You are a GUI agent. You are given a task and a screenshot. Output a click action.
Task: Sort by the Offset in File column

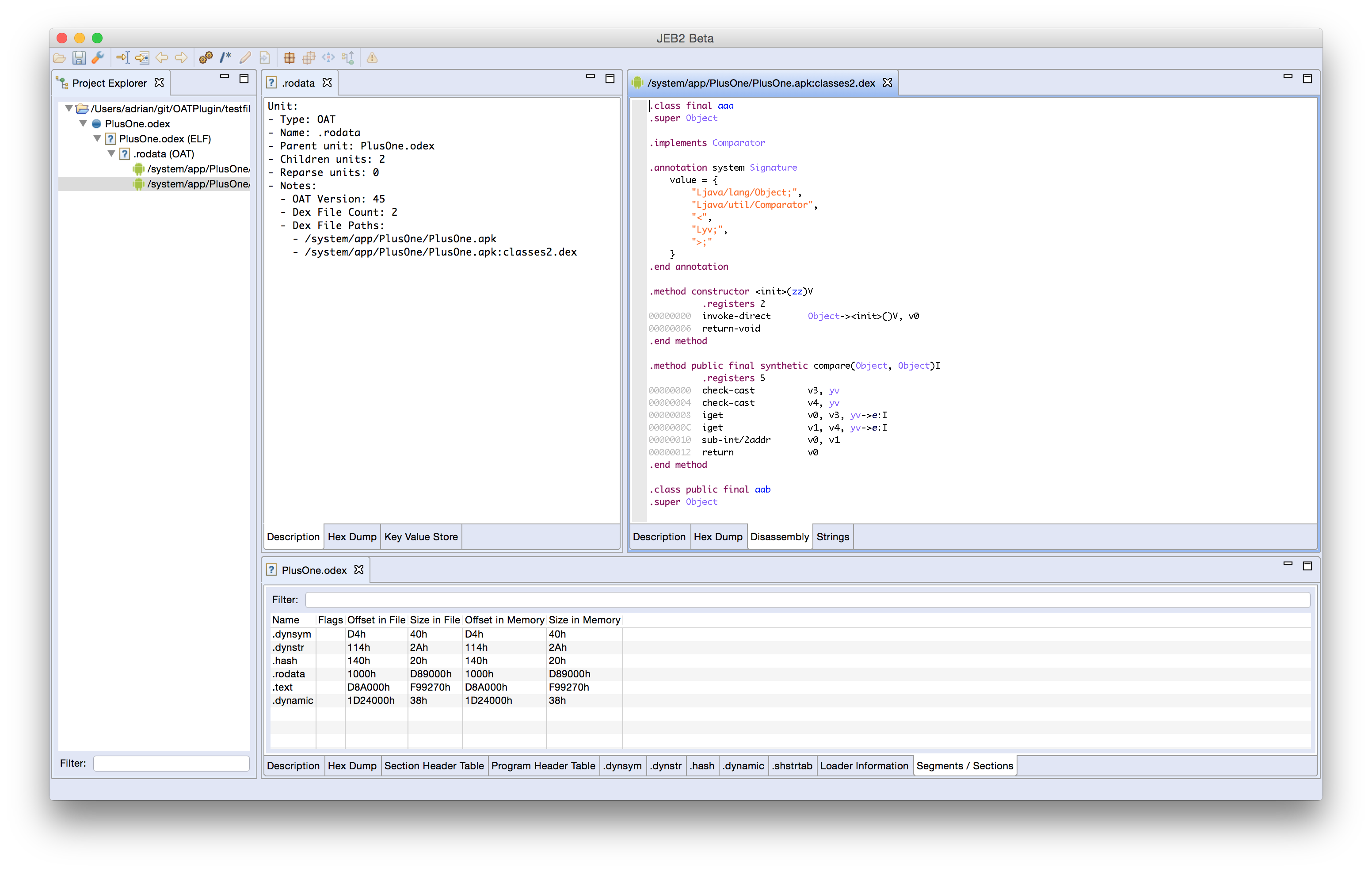(x=376, y=620)
